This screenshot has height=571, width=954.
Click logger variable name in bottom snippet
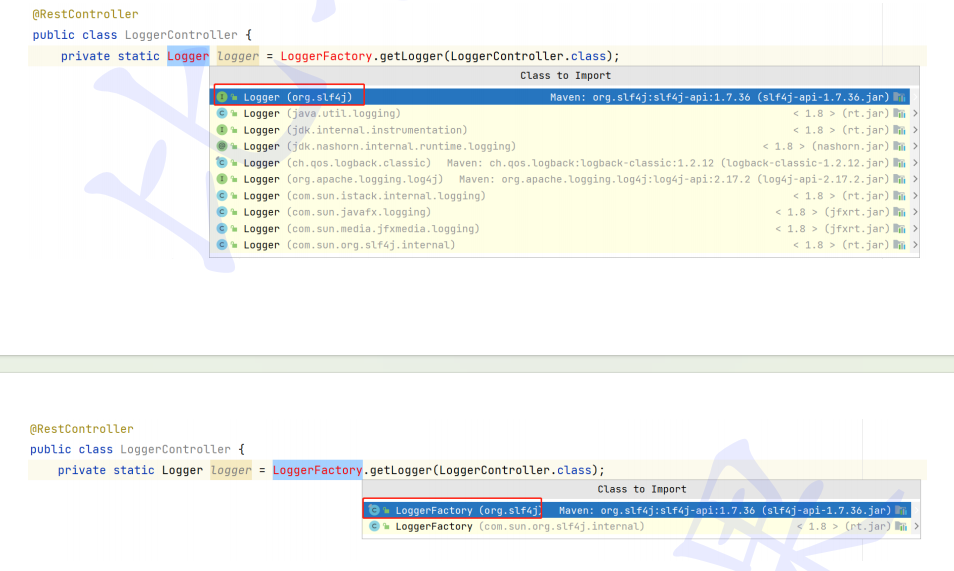(231, 470)
